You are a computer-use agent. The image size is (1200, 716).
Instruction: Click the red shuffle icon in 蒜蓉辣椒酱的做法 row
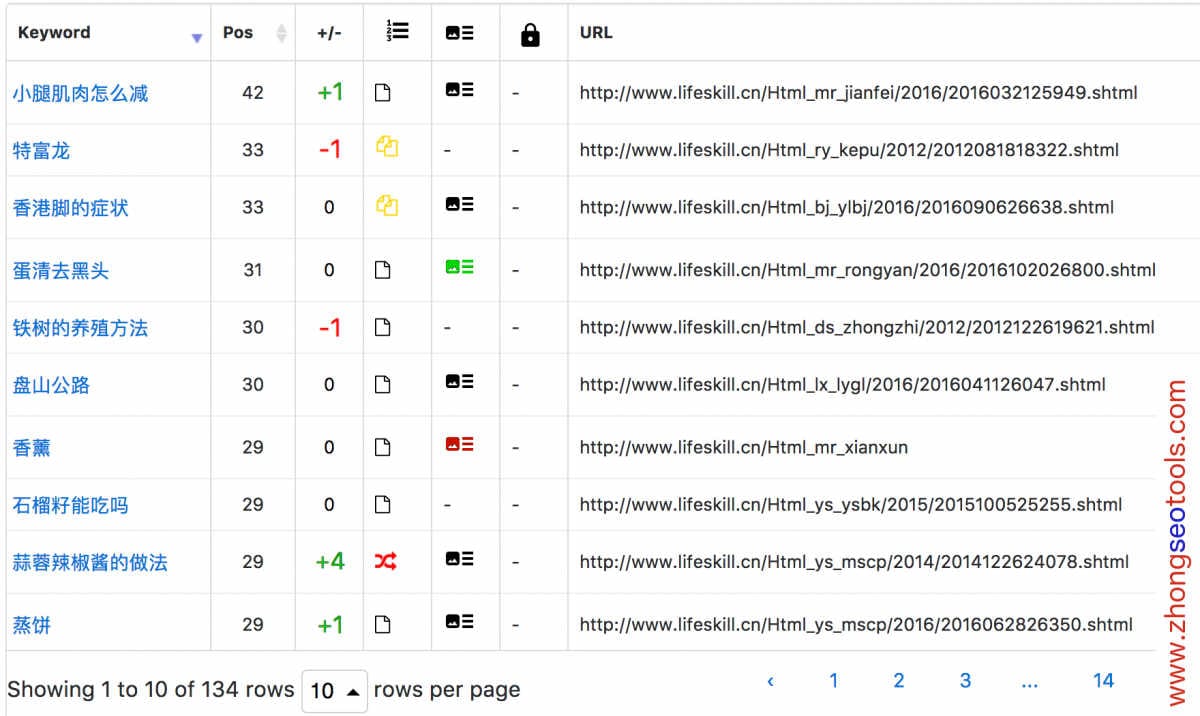[386, 562]
